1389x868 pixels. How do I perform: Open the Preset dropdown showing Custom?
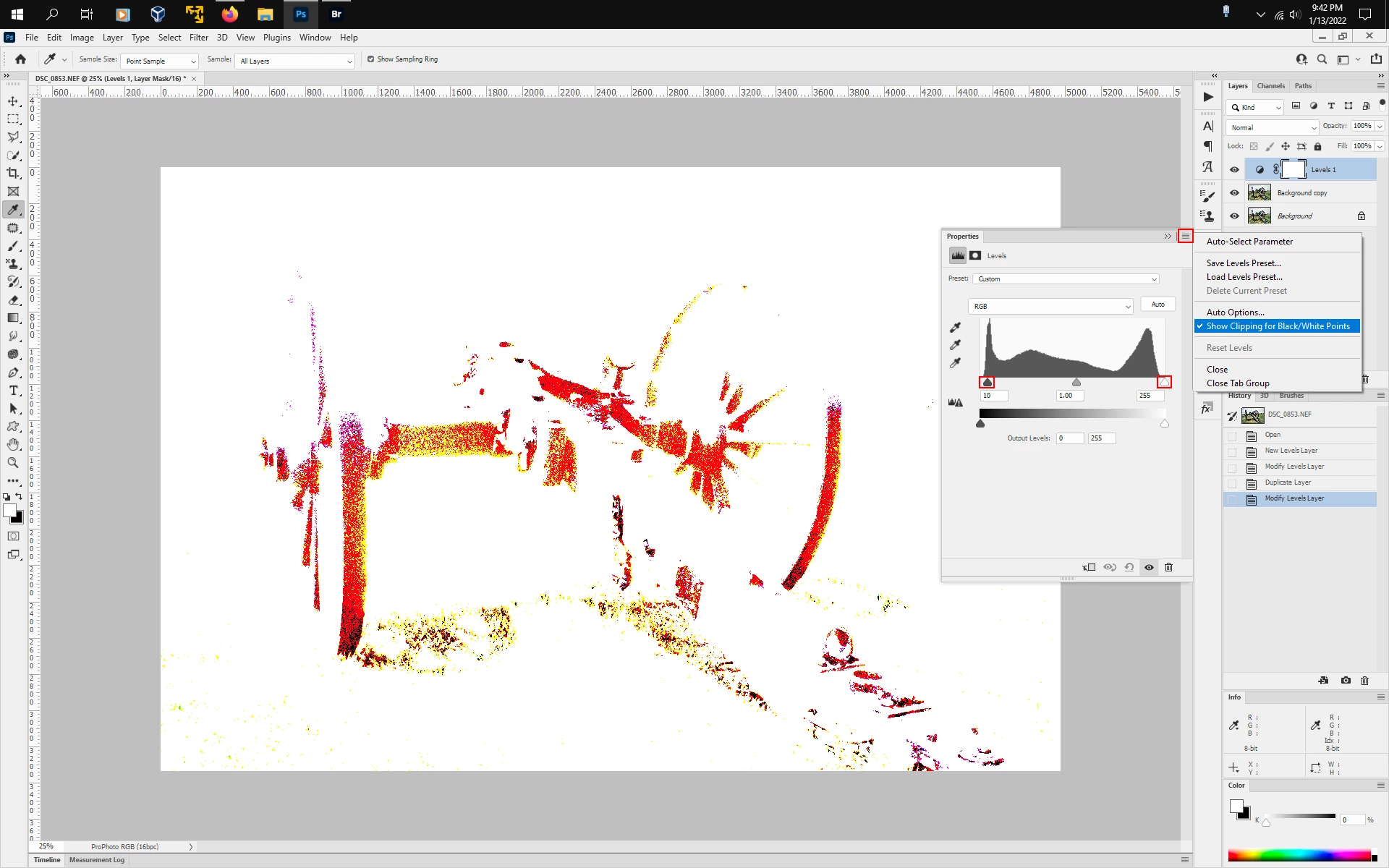click(1066, 279)
